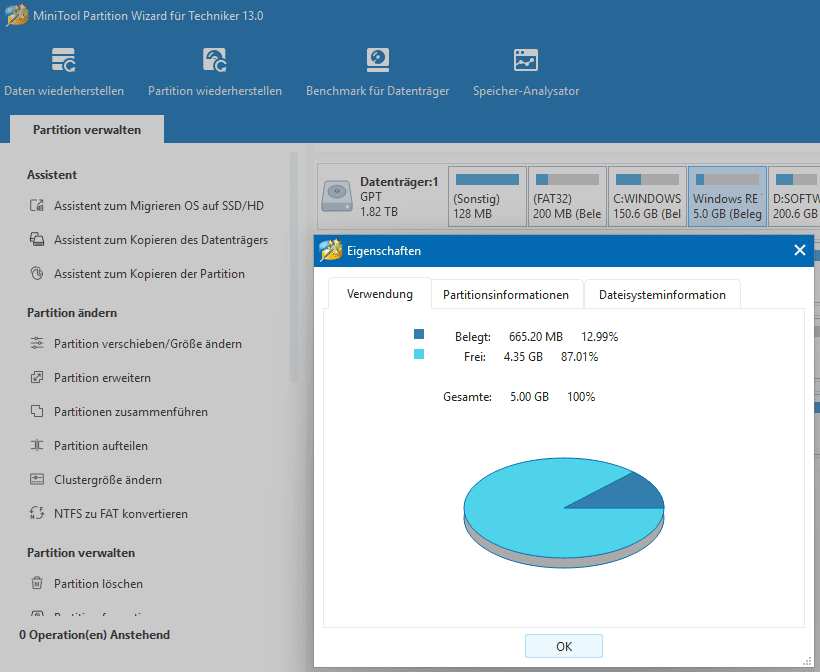The height and width of the screenshot is (672, 820).
Task: Click the Belegt value 665.20 MB
Action: (536, 337)
